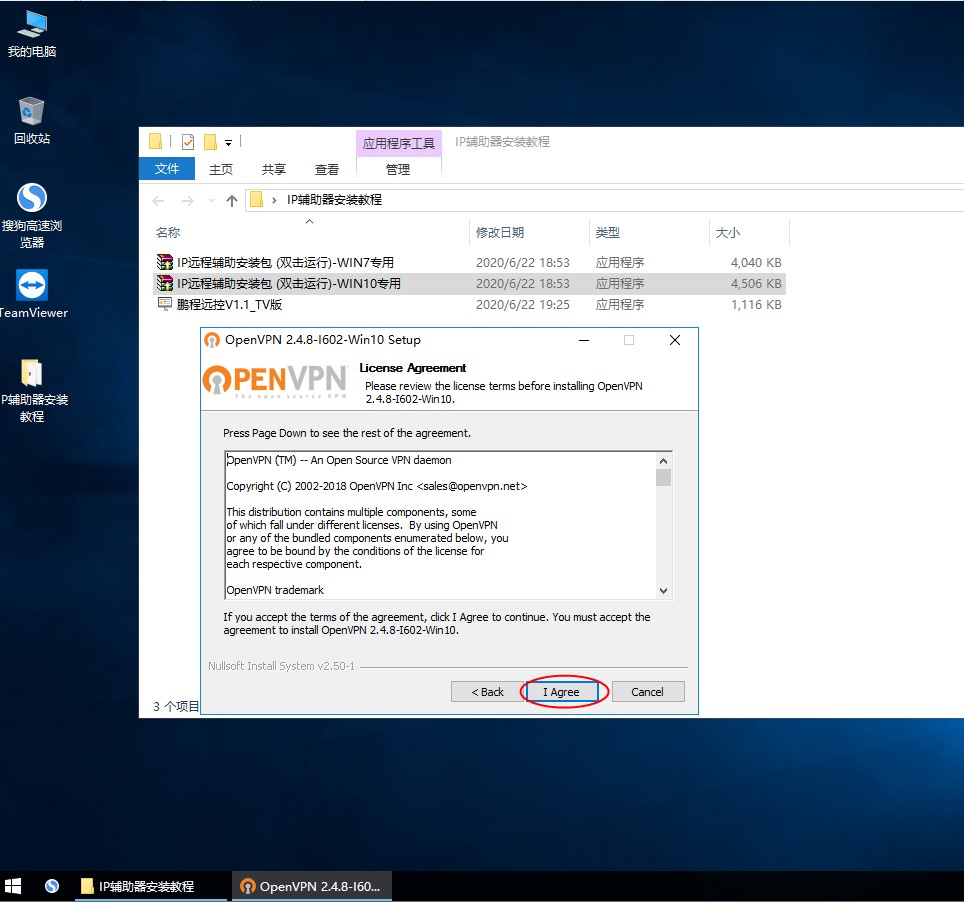
Task: Click the WIN10专用 file's archive icon
Action: (164, 283)
